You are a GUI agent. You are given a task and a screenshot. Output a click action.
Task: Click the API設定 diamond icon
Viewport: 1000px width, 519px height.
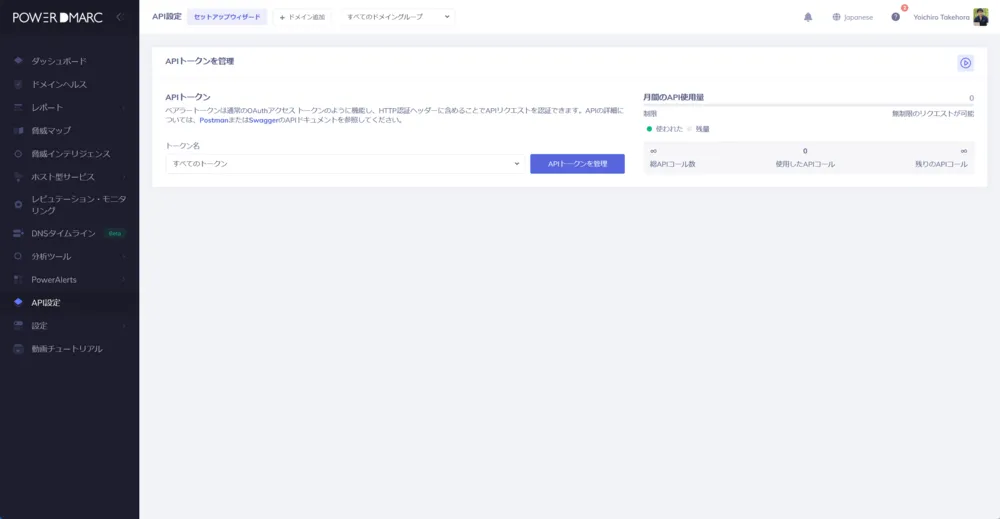pyautogui.click(x=18, y=302)
